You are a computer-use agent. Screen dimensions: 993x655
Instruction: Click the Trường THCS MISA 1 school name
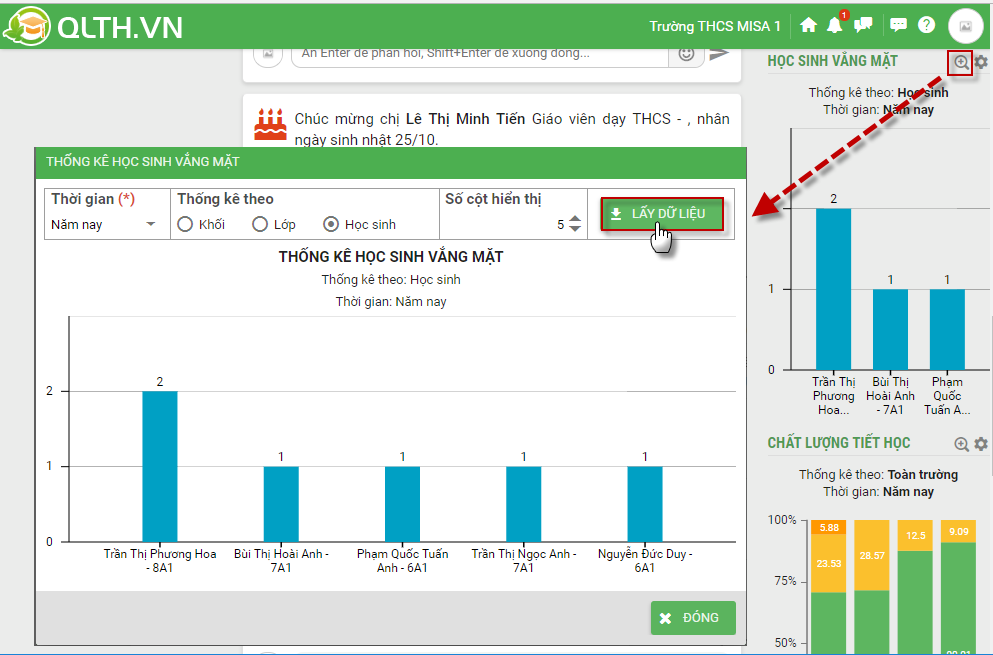pyautogui.click(x=714, y=26)
